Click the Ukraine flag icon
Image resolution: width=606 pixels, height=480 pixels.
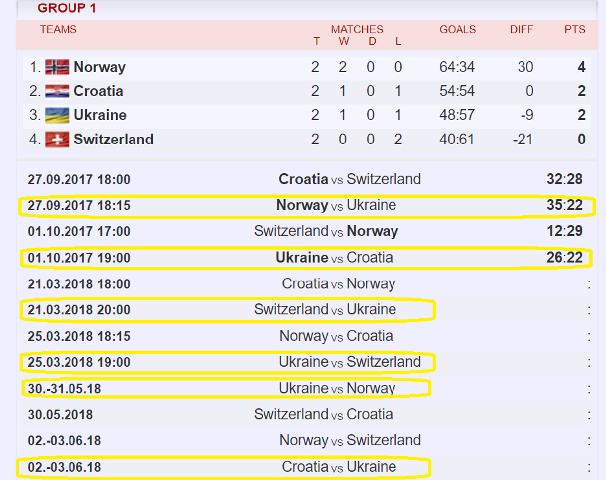pos(57,115)
